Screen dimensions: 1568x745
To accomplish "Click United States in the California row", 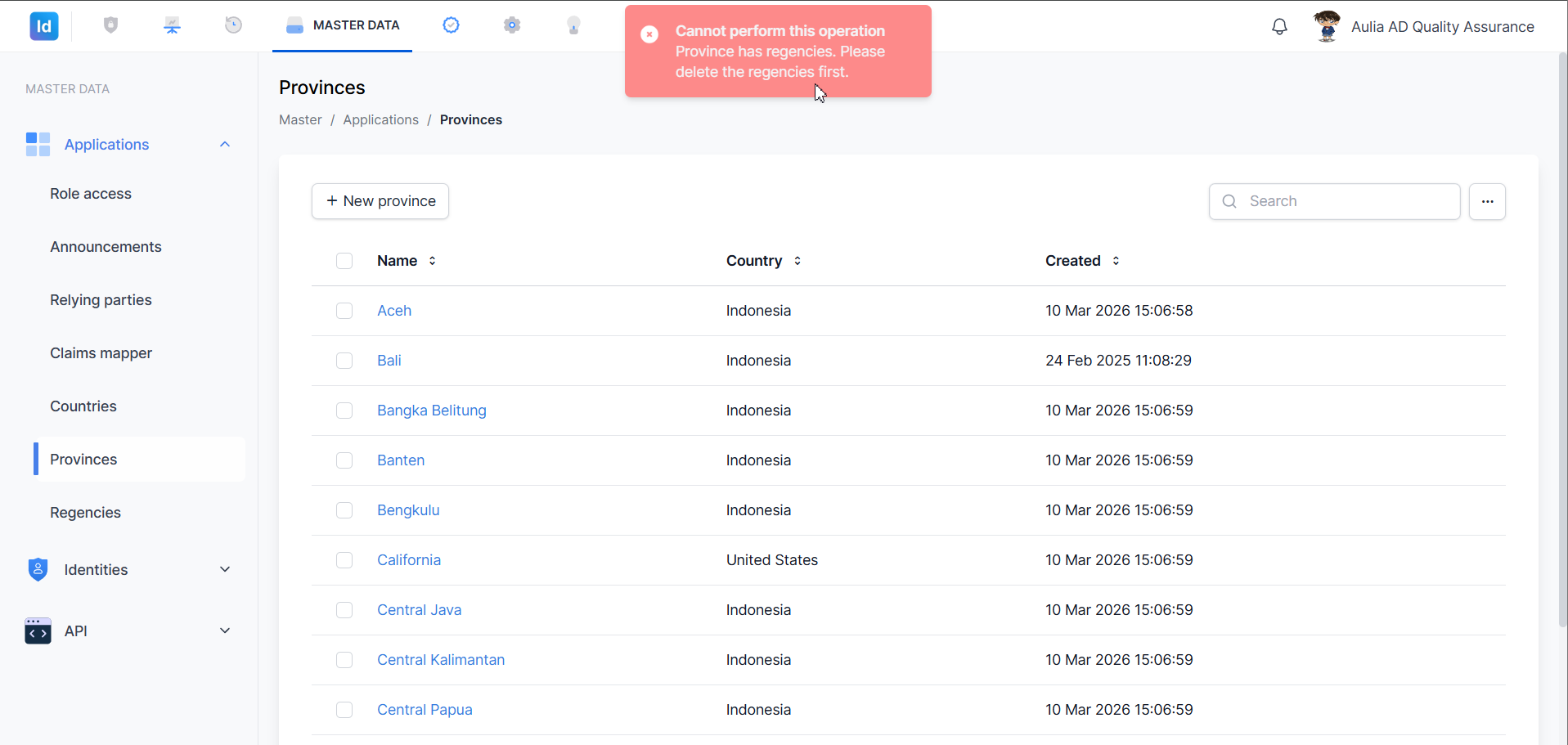I will point(772,560).
